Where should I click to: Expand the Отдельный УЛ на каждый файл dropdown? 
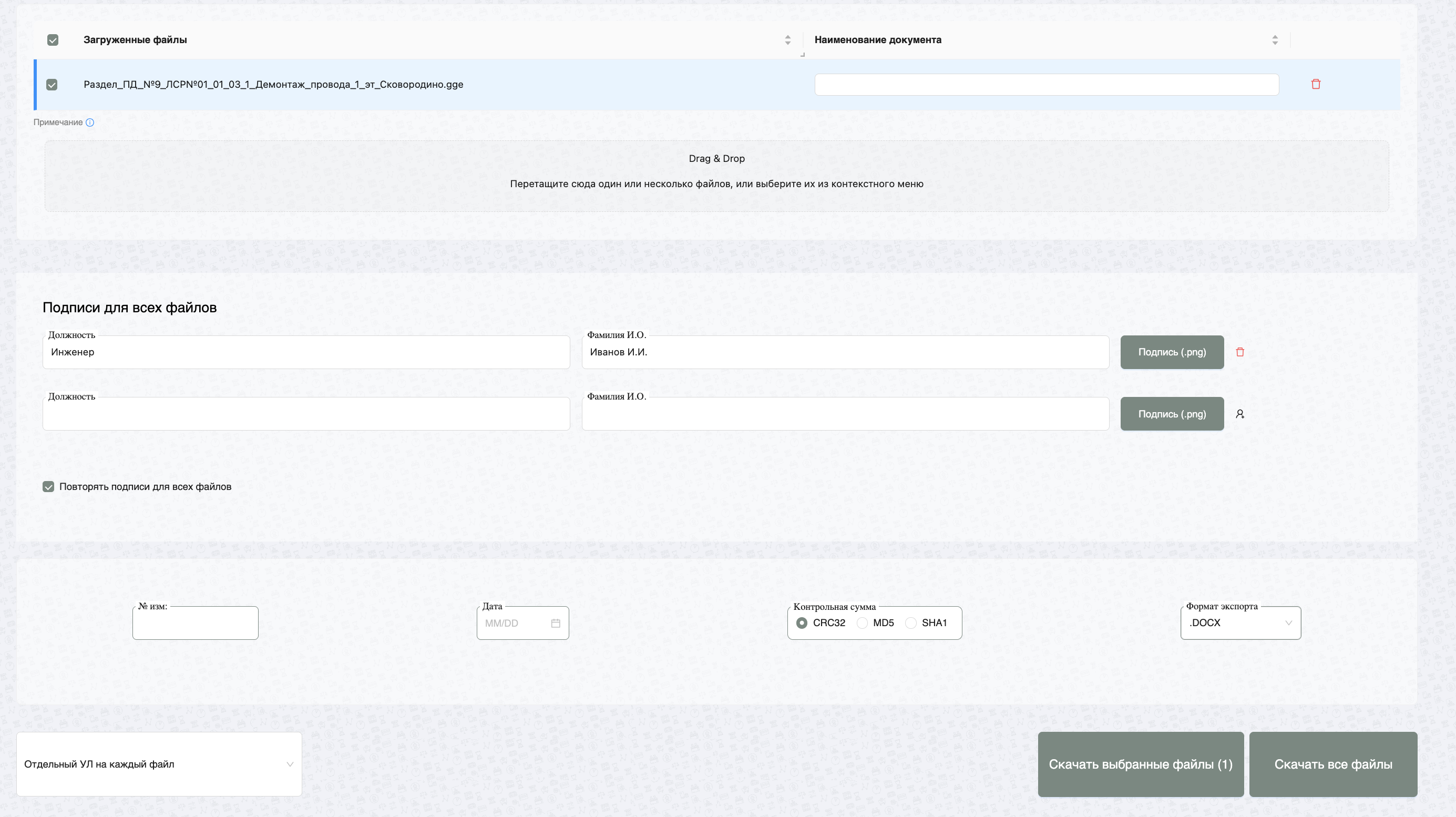click(159, 764)
